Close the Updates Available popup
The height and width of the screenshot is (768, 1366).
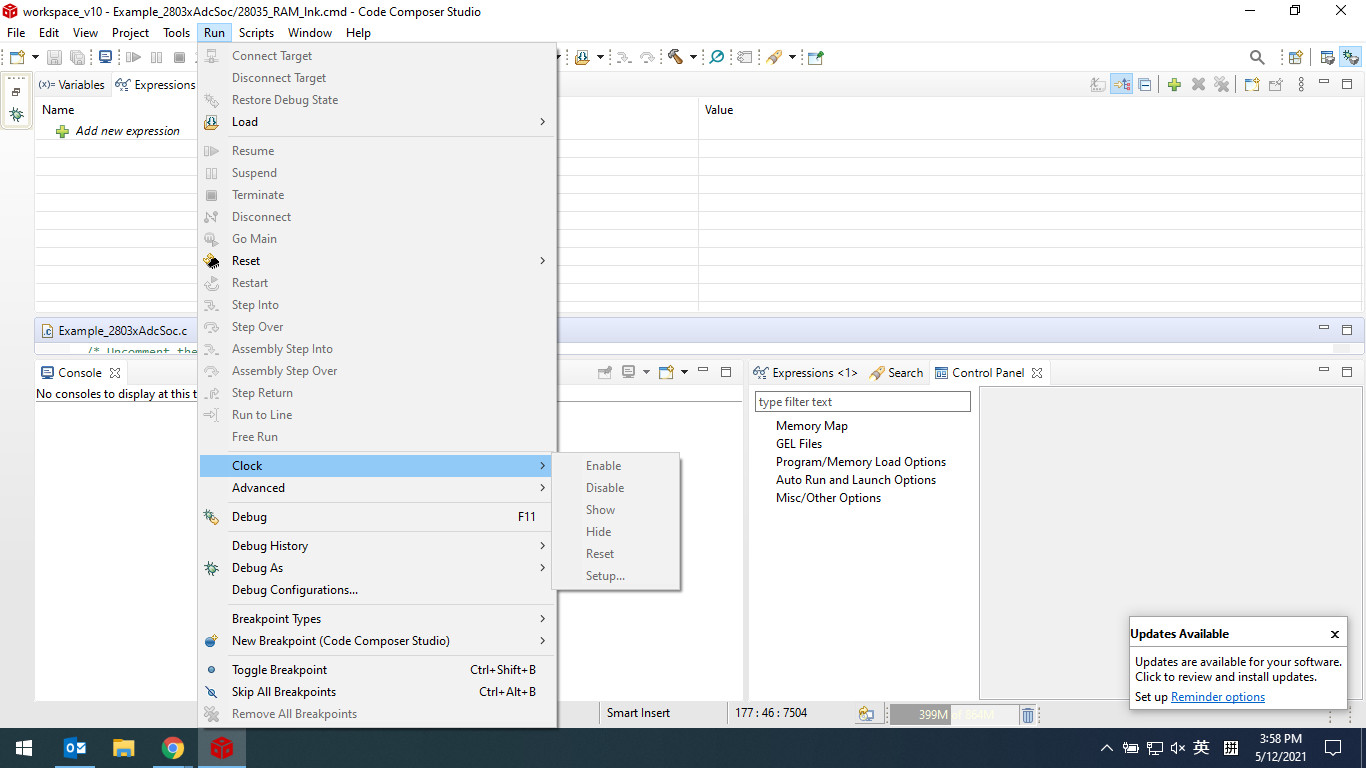click(x=1335, y=634)
